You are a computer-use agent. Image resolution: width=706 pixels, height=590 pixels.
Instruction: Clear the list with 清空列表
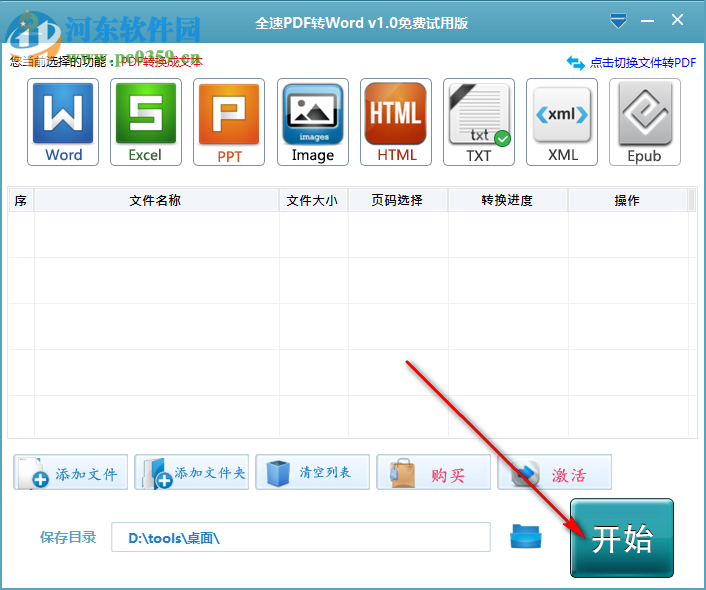click(x=312, y=472)
